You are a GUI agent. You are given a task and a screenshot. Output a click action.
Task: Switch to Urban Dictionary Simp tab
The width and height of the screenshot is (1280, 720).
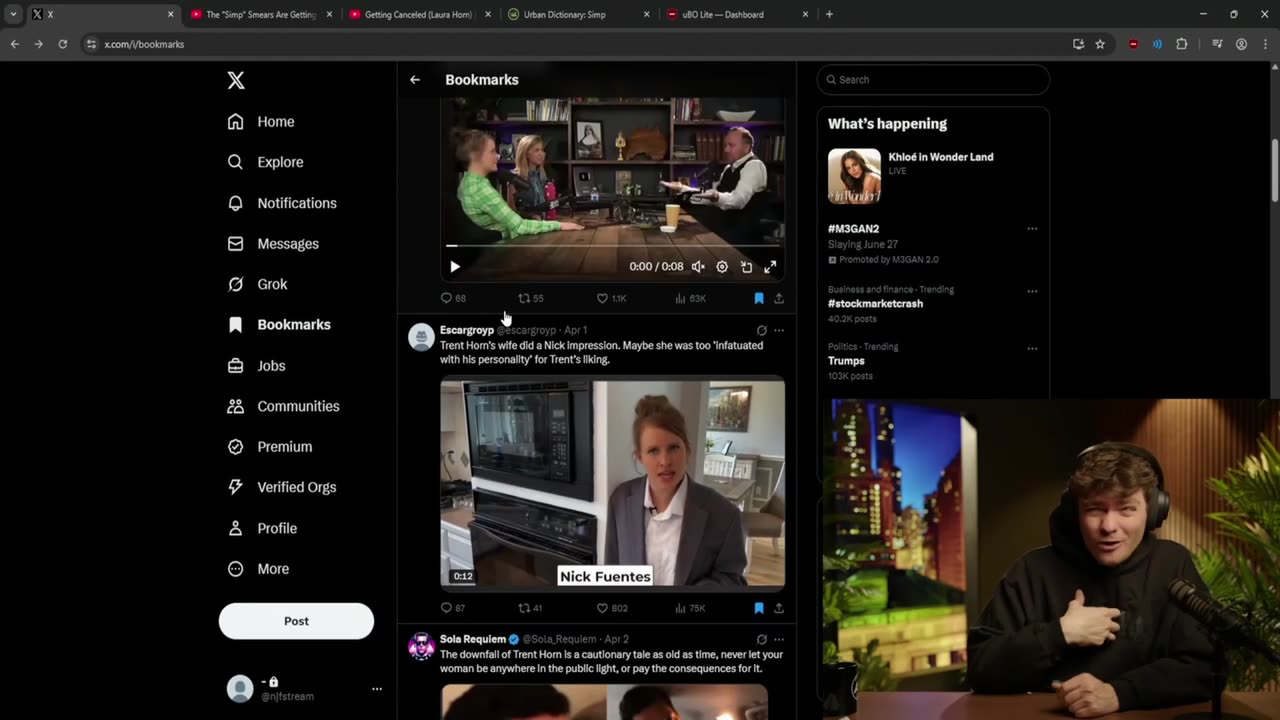pyautogui.click(x=577, y=15)
